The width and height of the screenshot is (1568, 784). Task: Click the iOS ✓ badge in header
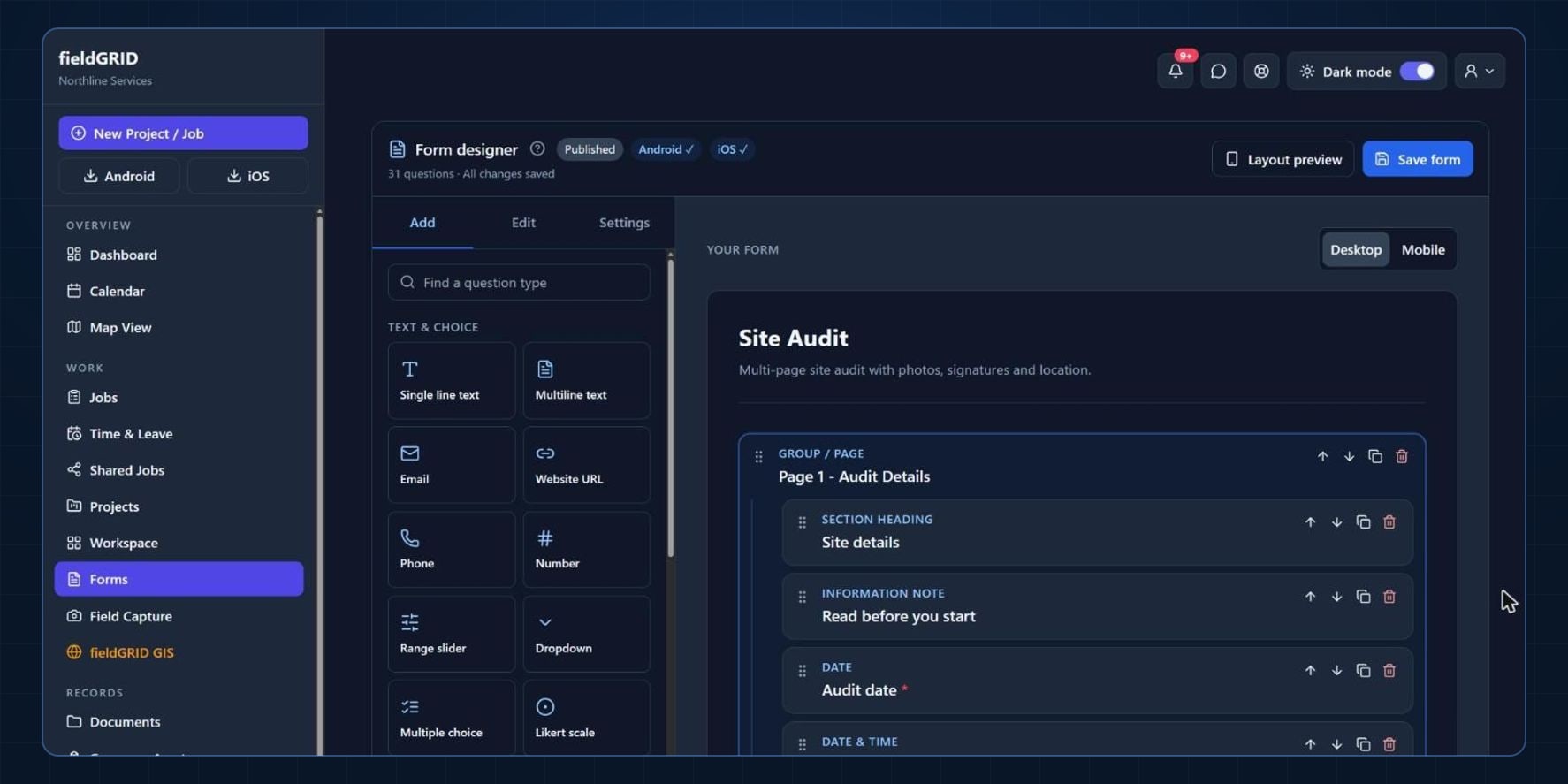732,149
